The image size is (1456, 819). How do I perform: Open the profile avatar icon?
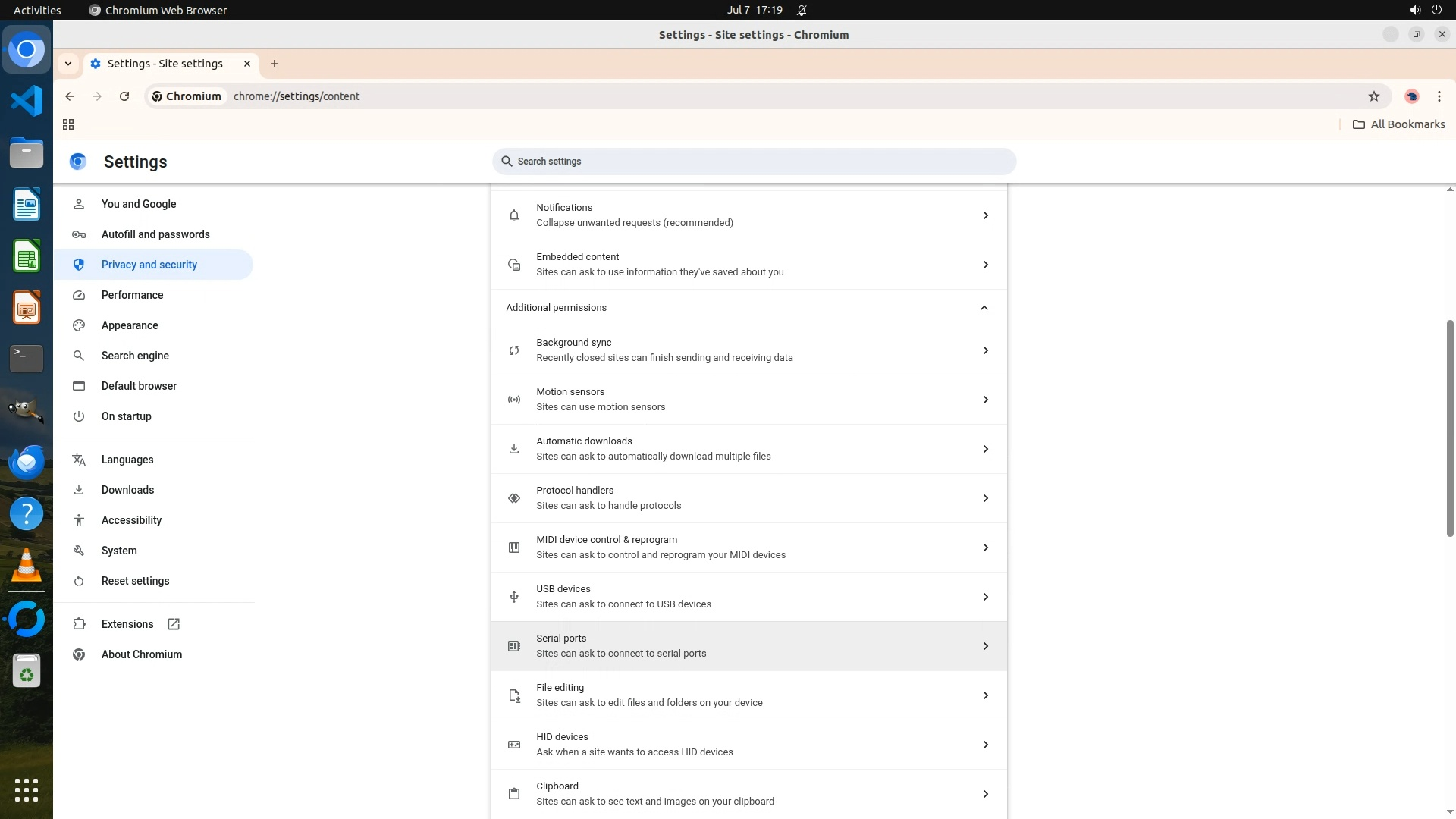pos(1411,96)
